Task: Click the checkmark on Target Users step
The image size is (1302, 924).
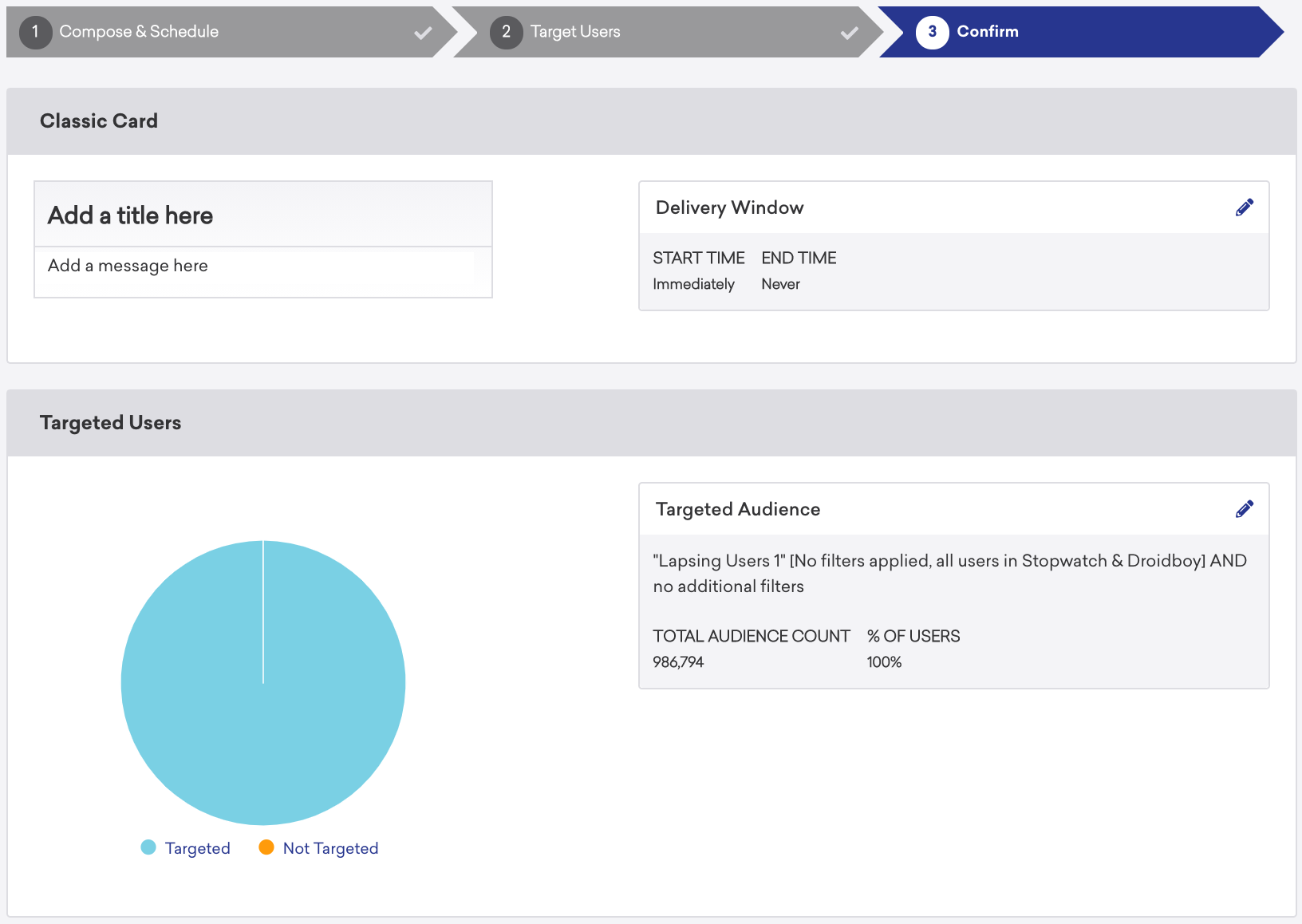Action: pos(850,33)
